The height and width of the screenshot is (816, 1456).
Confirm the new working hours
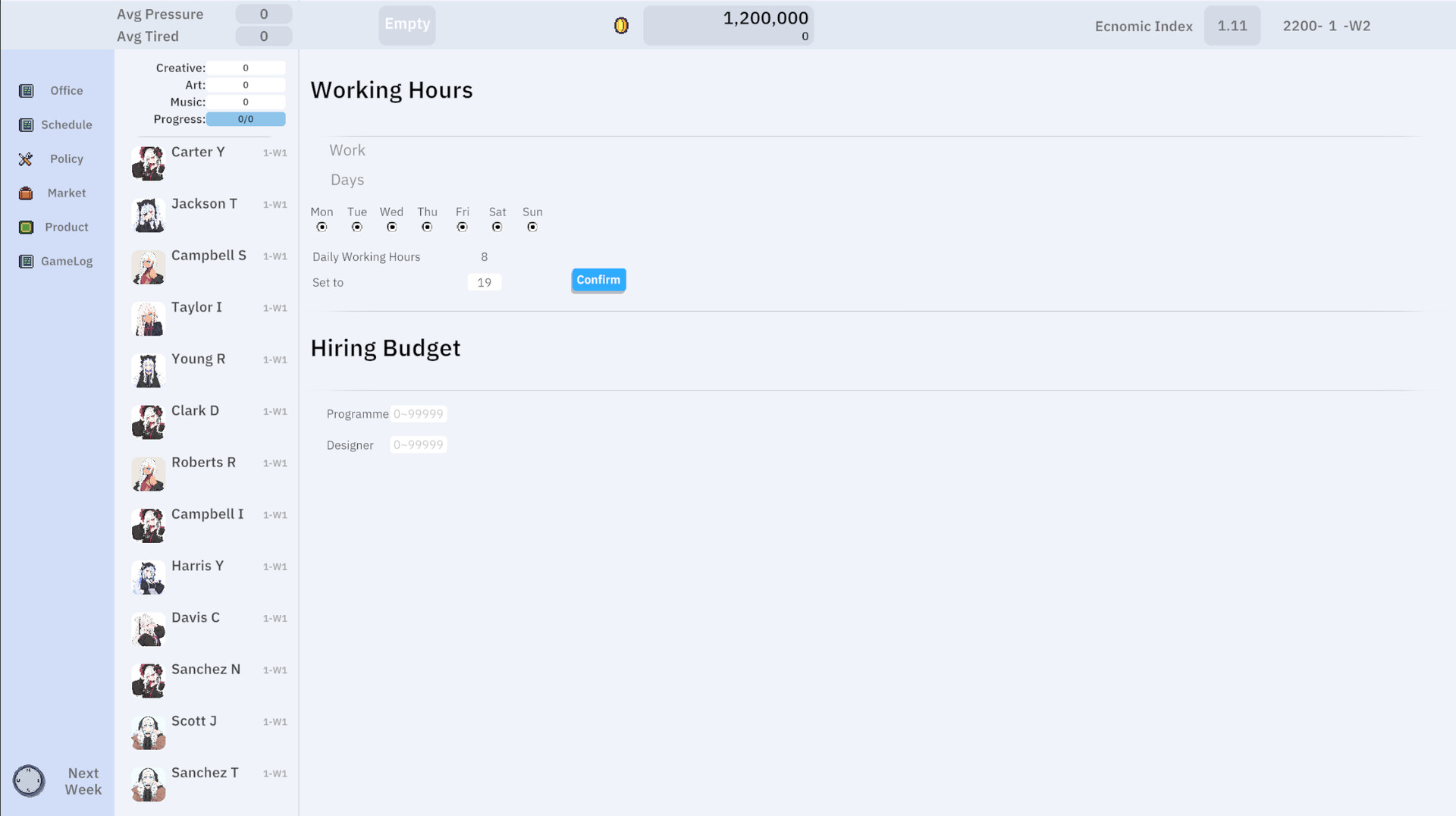coord(598,280)
